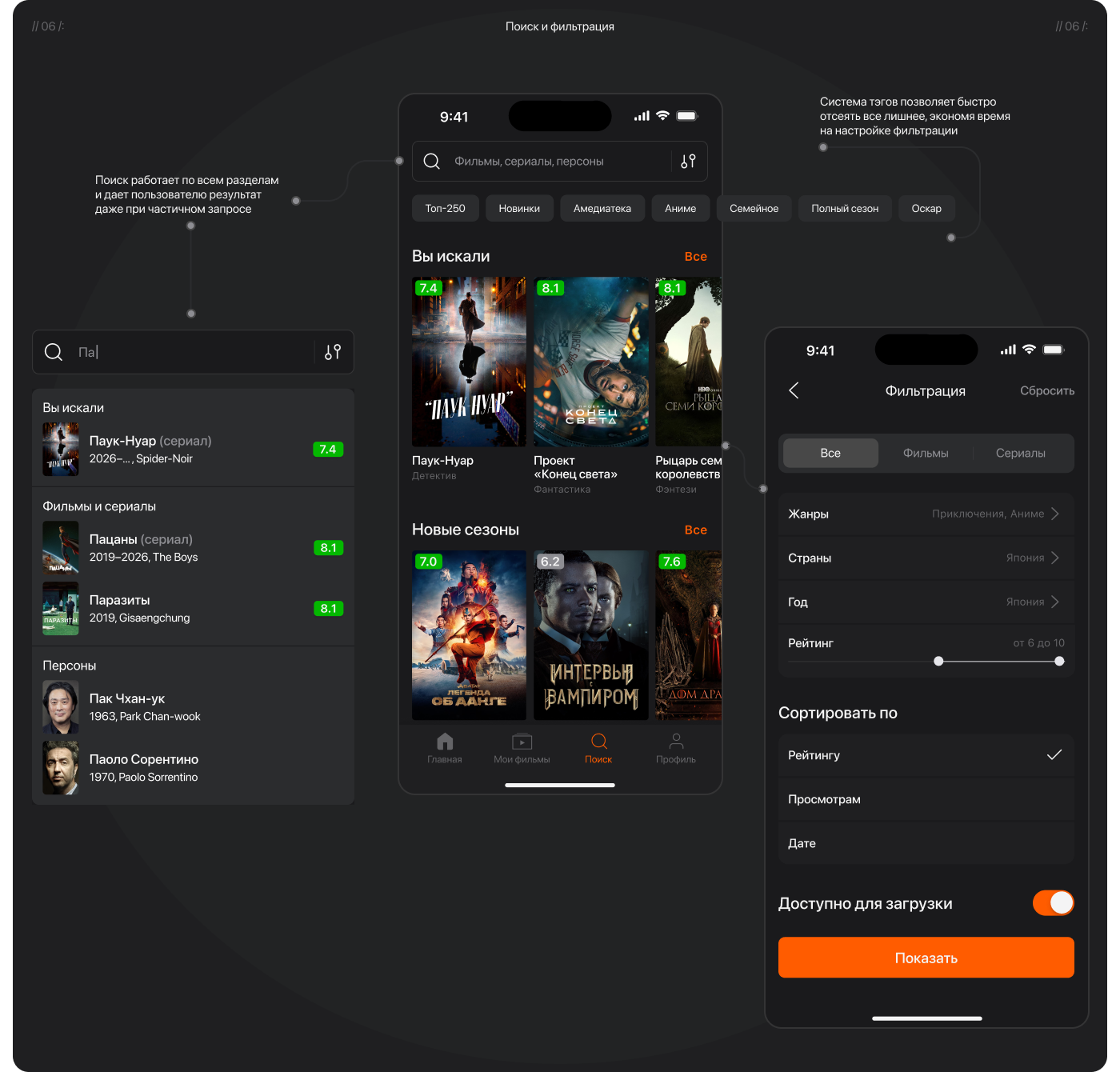The image size is (1120, 1072).
Task: Open the Интервью с вампиром poster
Action: pyautogui.click(x=591, y=635)
